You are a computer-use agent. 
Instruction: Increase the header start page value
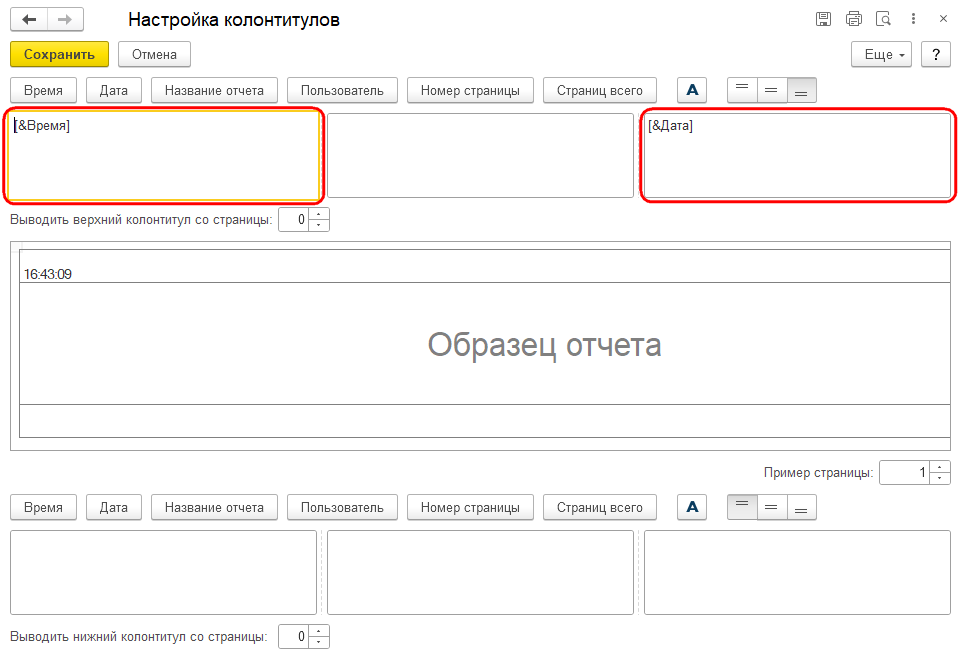point(318,214)
